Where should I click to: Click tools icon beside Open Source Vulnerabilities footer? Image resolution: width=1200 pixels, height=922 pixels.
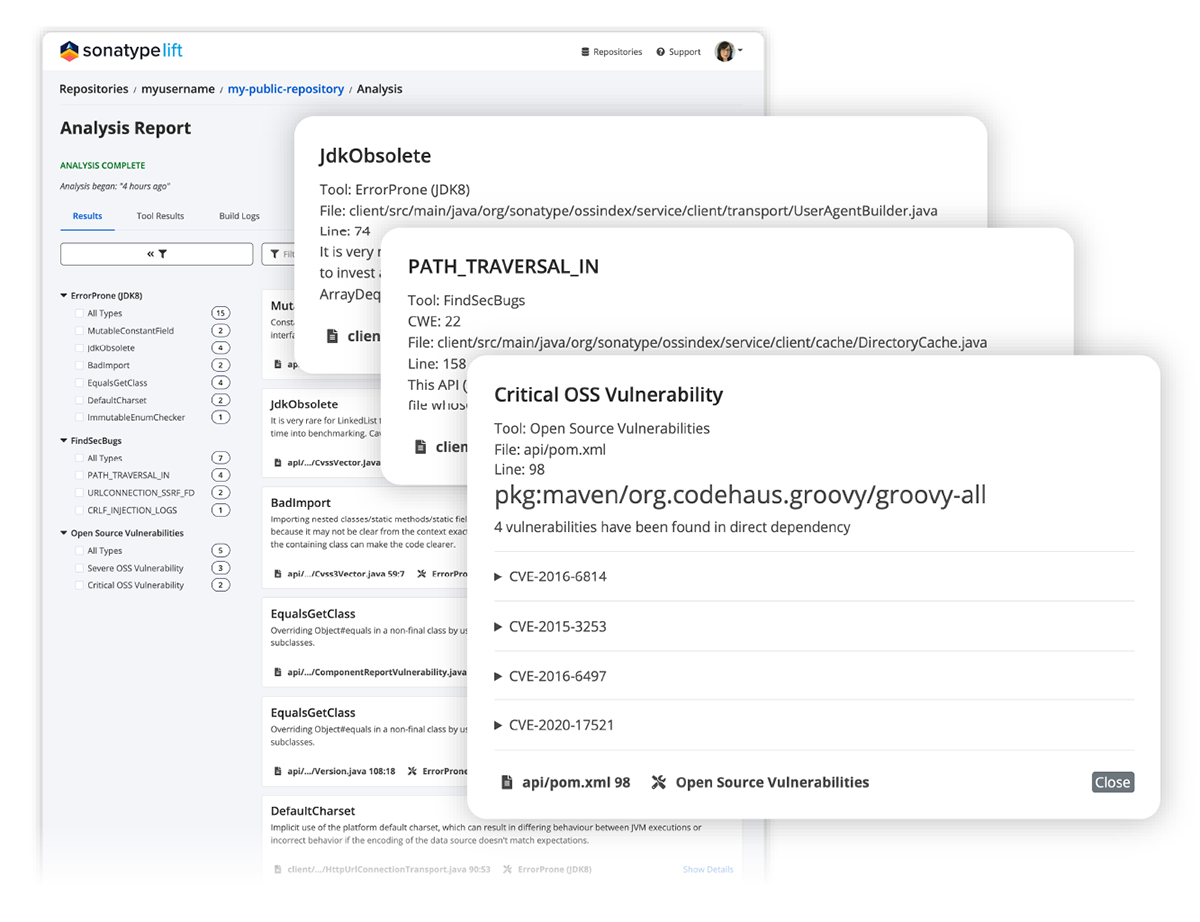658,782
